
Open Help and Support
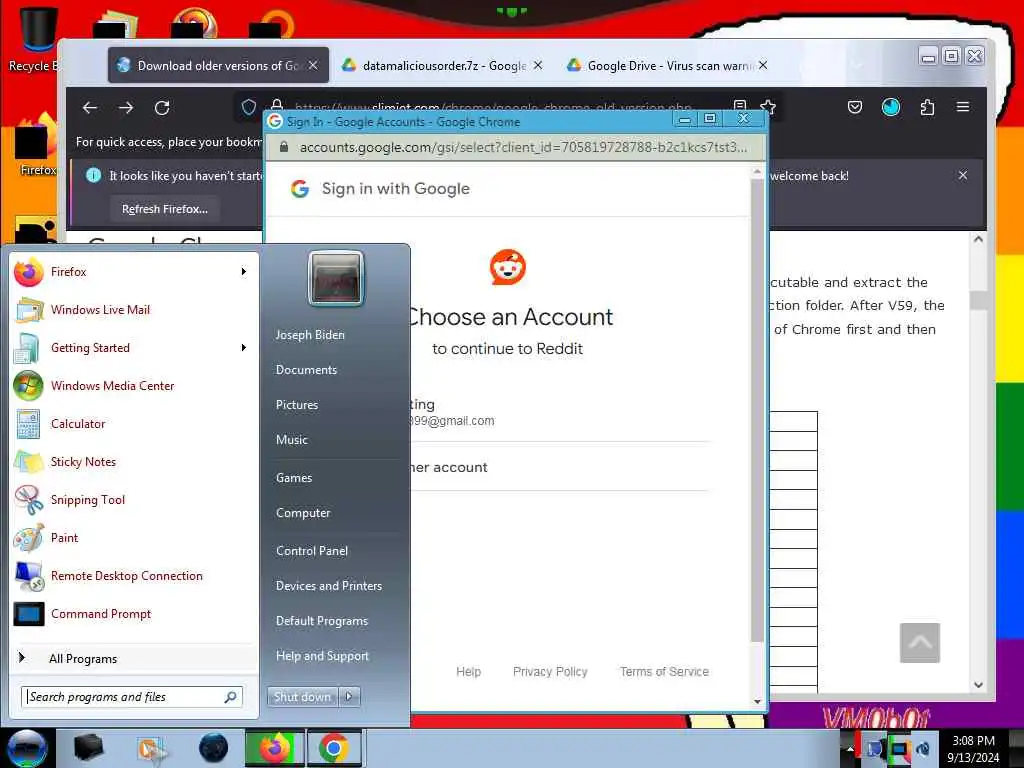click(323, 656)
